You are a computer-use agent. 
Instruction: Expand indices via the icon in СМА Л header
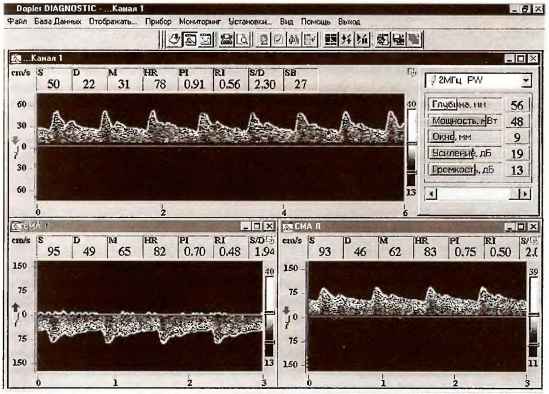coord(534,240)
